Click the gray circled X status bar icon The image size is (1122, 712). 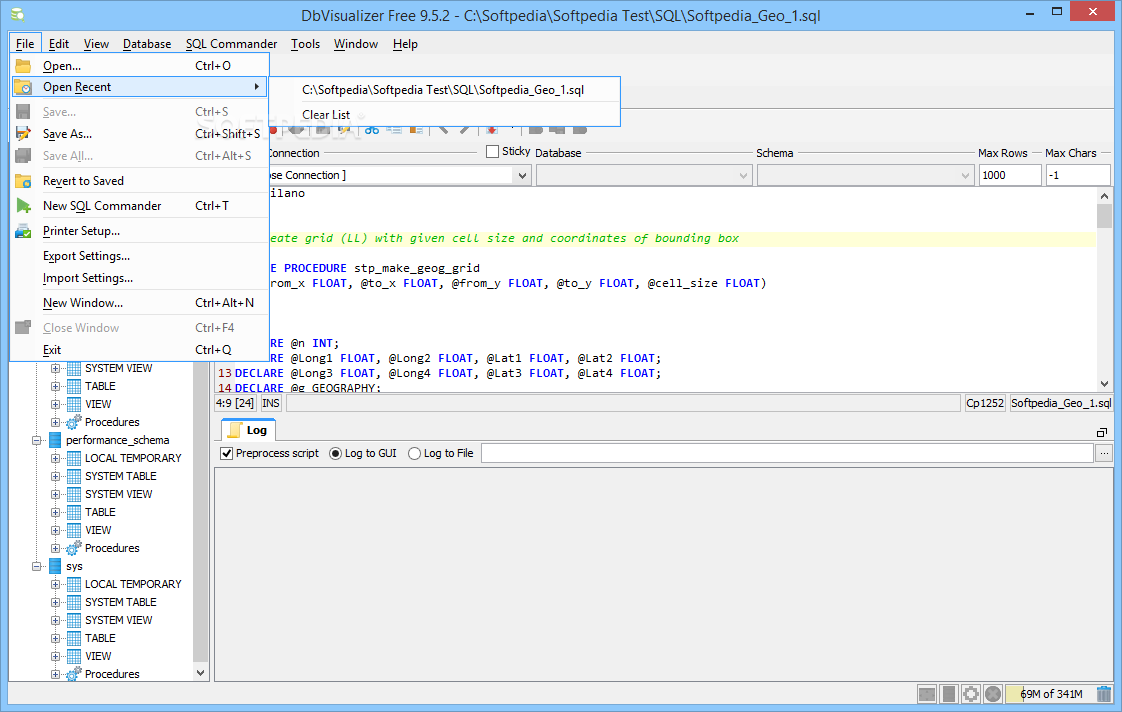point(992,693)
